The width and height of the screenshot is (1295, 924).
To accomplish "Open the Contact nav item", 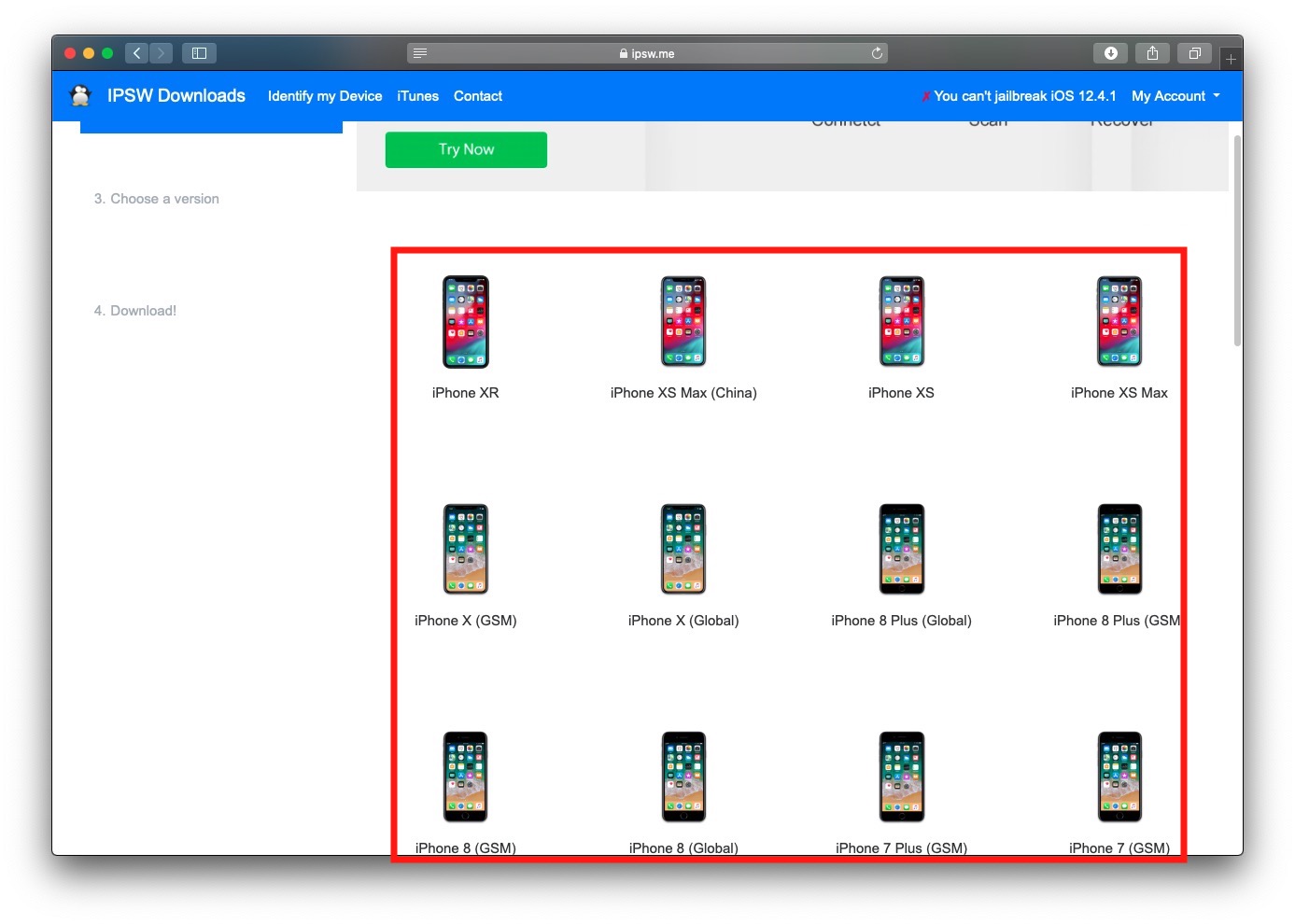I will (478, 96).
